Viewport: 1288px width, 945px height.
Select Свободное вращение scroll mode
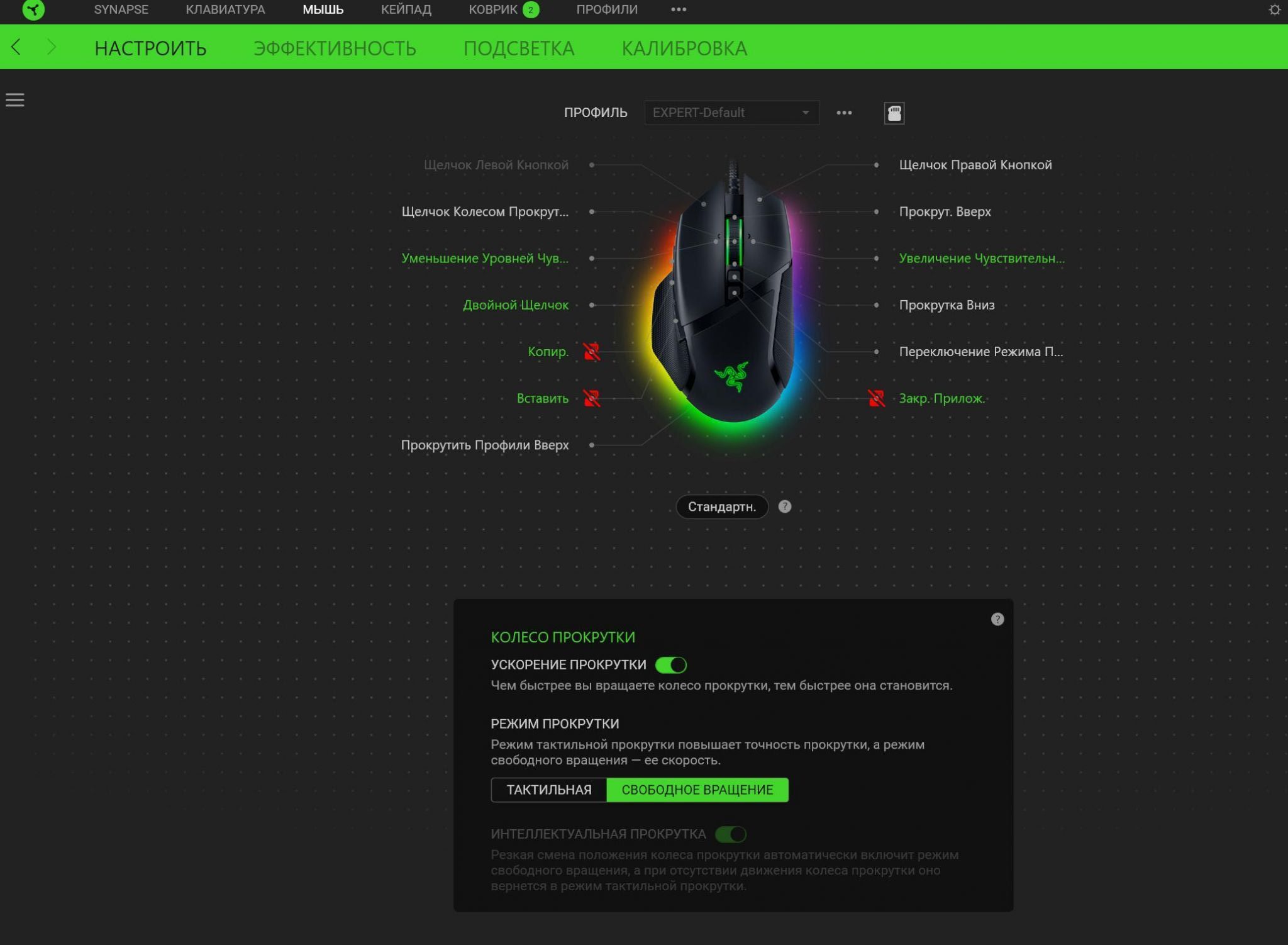(697, 790)
